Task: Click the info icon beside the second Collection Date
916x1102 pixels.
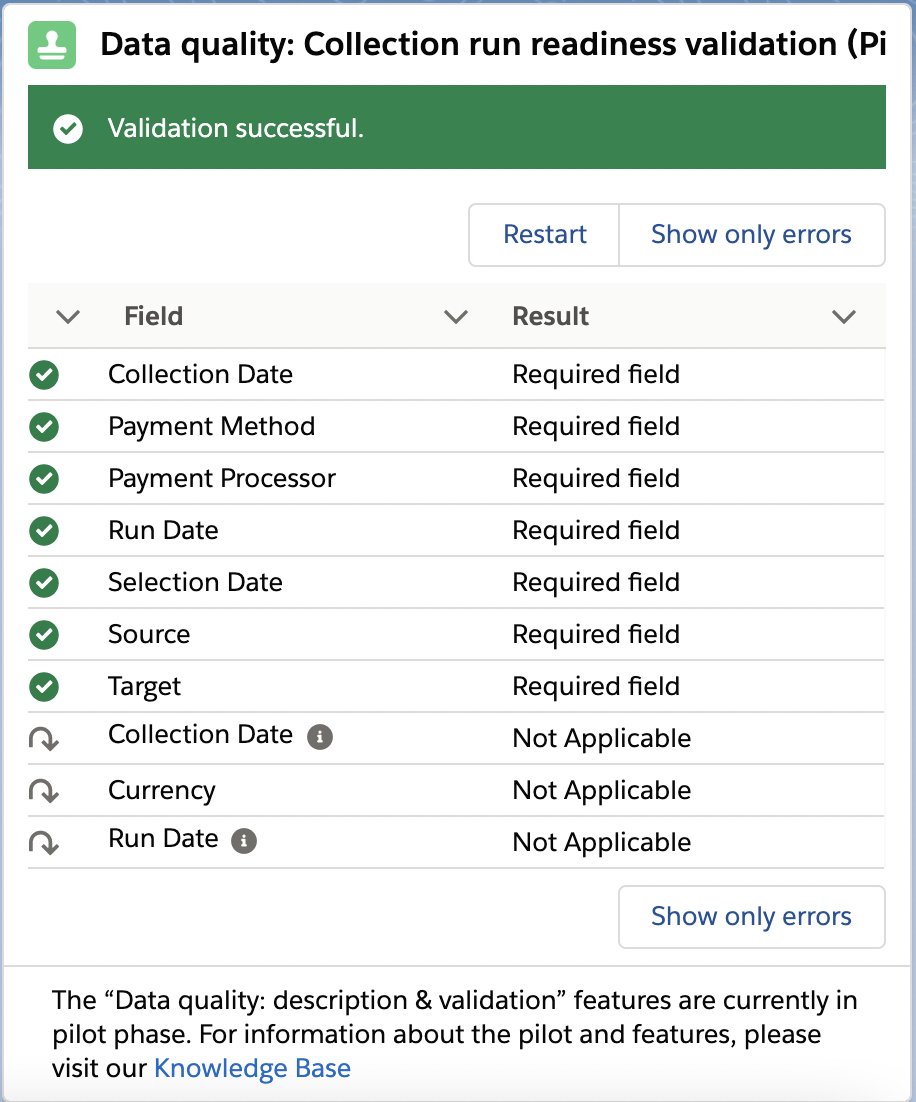Action: 319,738
